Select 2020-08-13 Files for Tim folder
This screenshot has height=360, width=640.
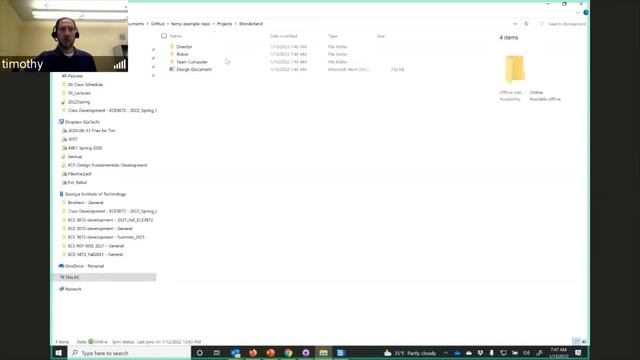point(91,131)
